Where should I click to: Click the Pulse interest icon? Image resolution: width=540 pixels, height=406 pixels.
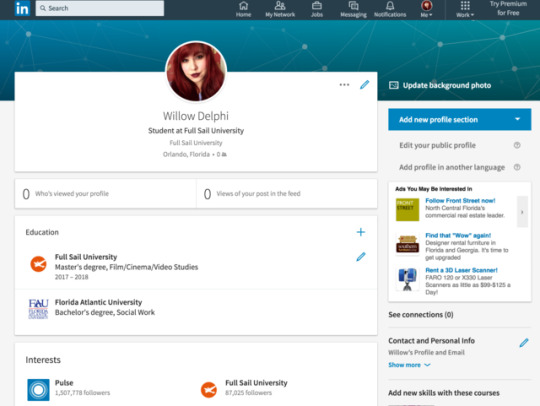pos(38,390)
